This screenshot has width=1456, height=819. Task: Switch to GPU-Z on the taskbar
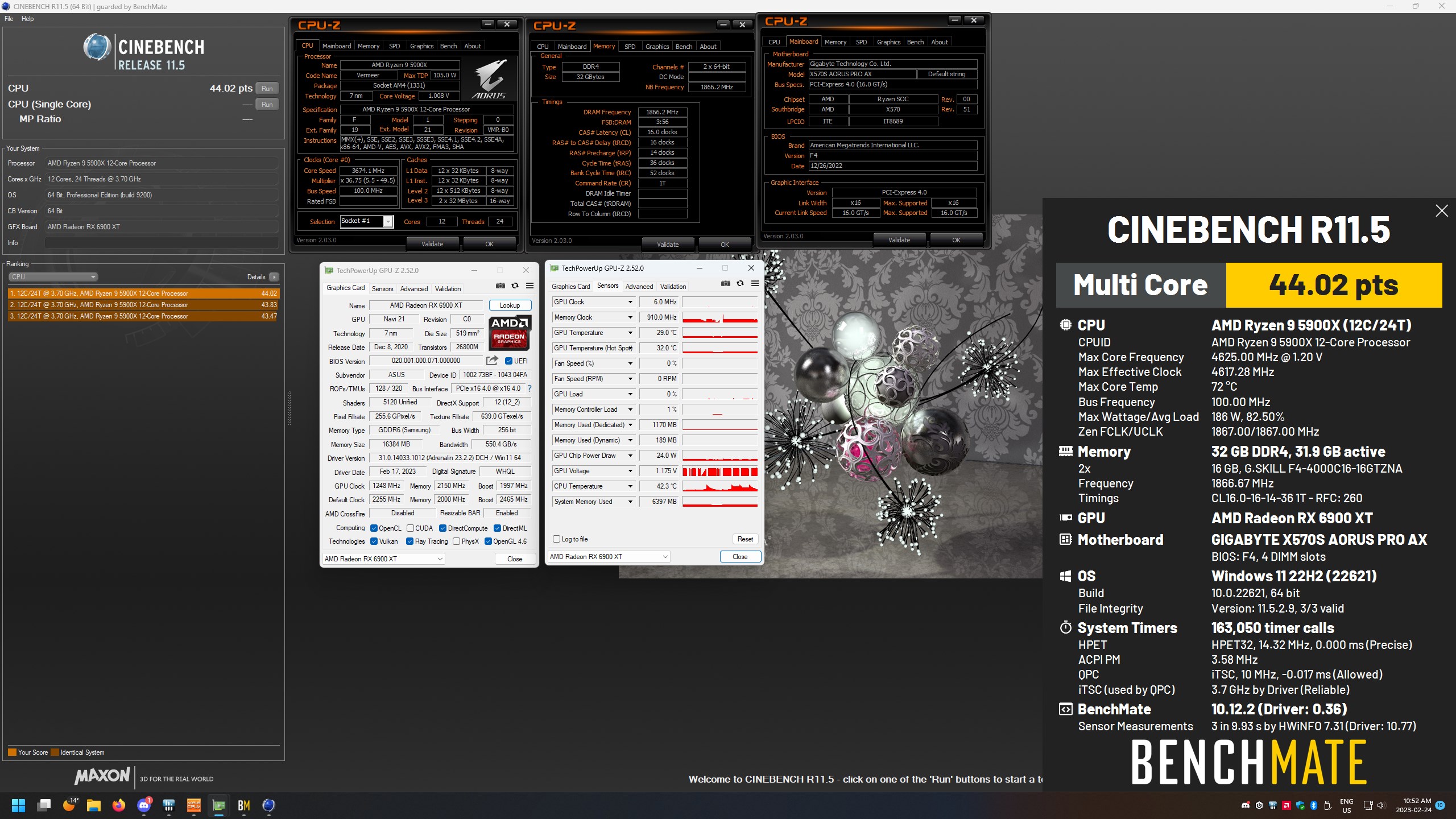pyautogui.click(x=219, y=805)
